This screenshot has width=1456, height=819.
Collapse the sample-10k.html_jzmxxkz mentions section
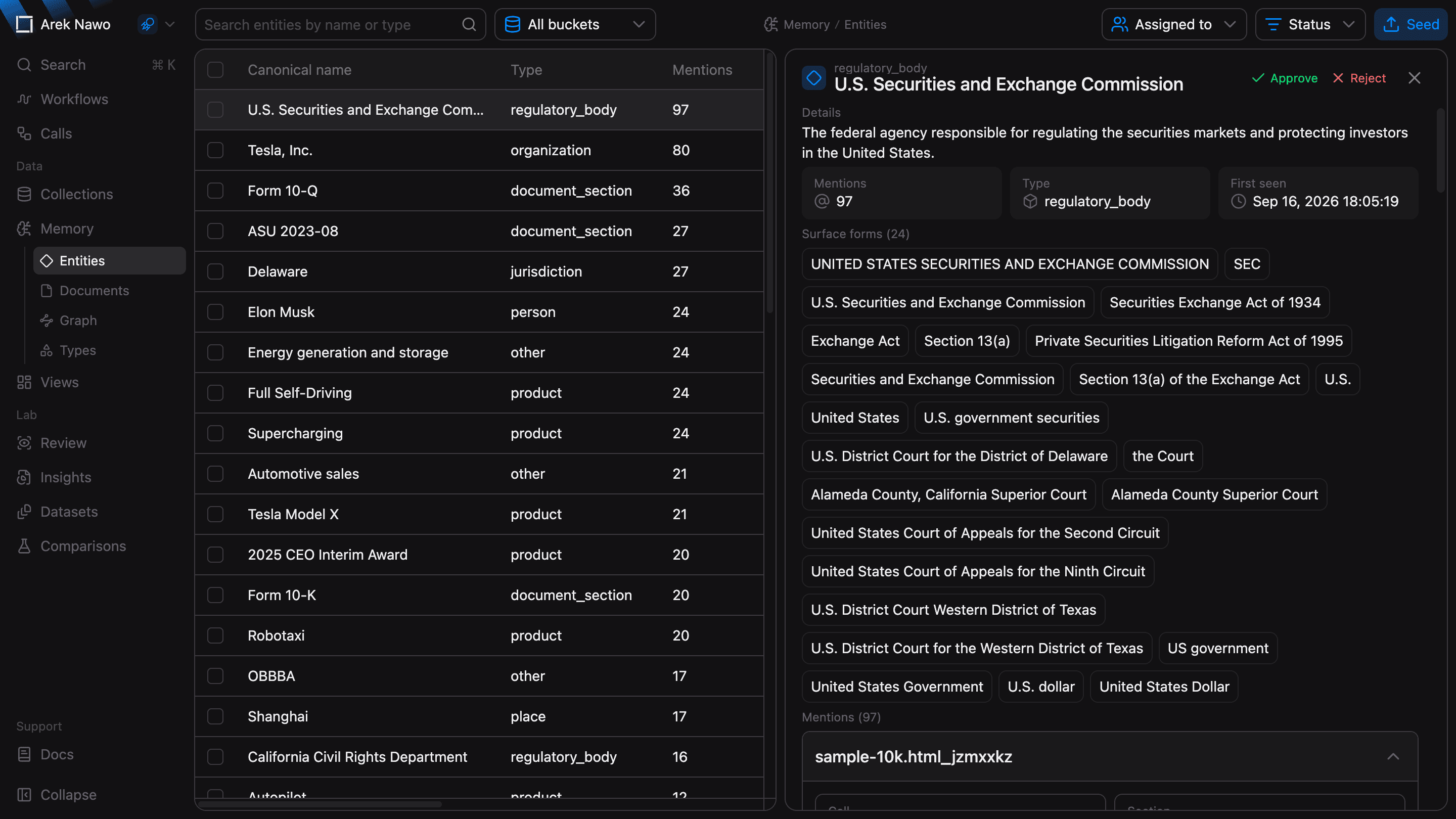pos(1393,757)
